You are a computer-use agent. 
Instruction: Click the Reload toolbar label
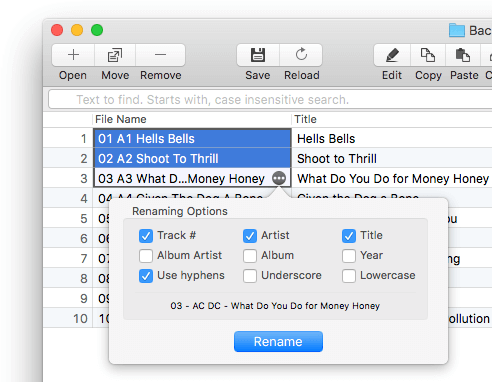pyautogui.click(x=302, y=75)
